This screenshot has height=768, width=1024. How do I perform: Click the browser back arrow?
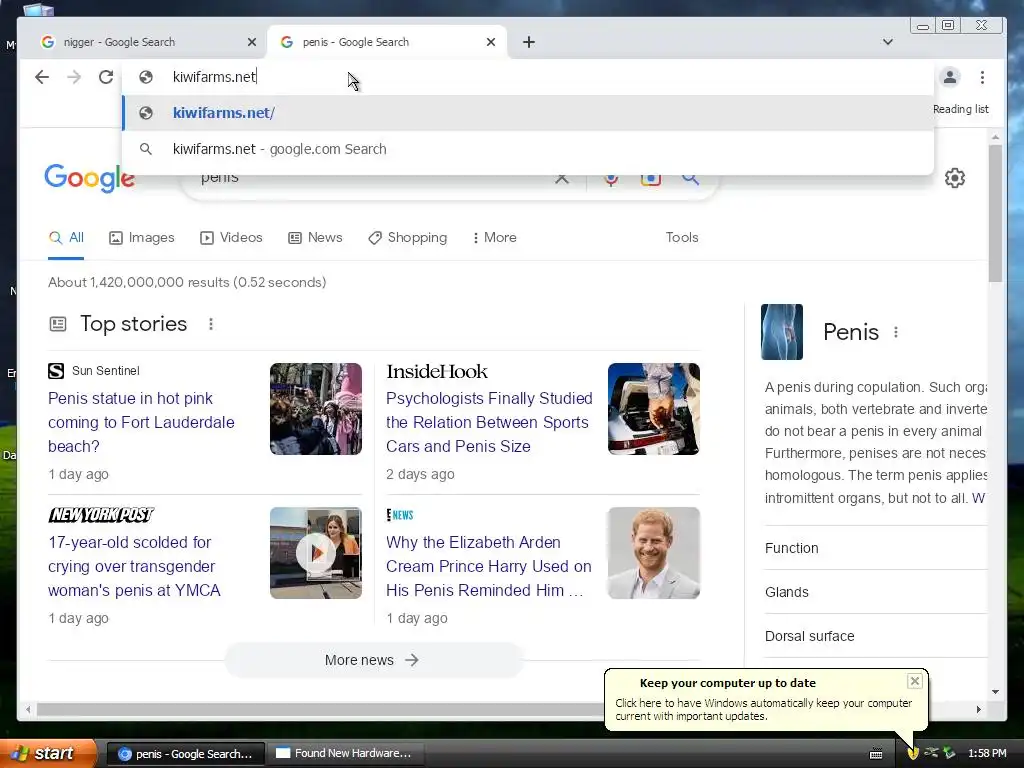pyautogui.click(x=42, y=77)
